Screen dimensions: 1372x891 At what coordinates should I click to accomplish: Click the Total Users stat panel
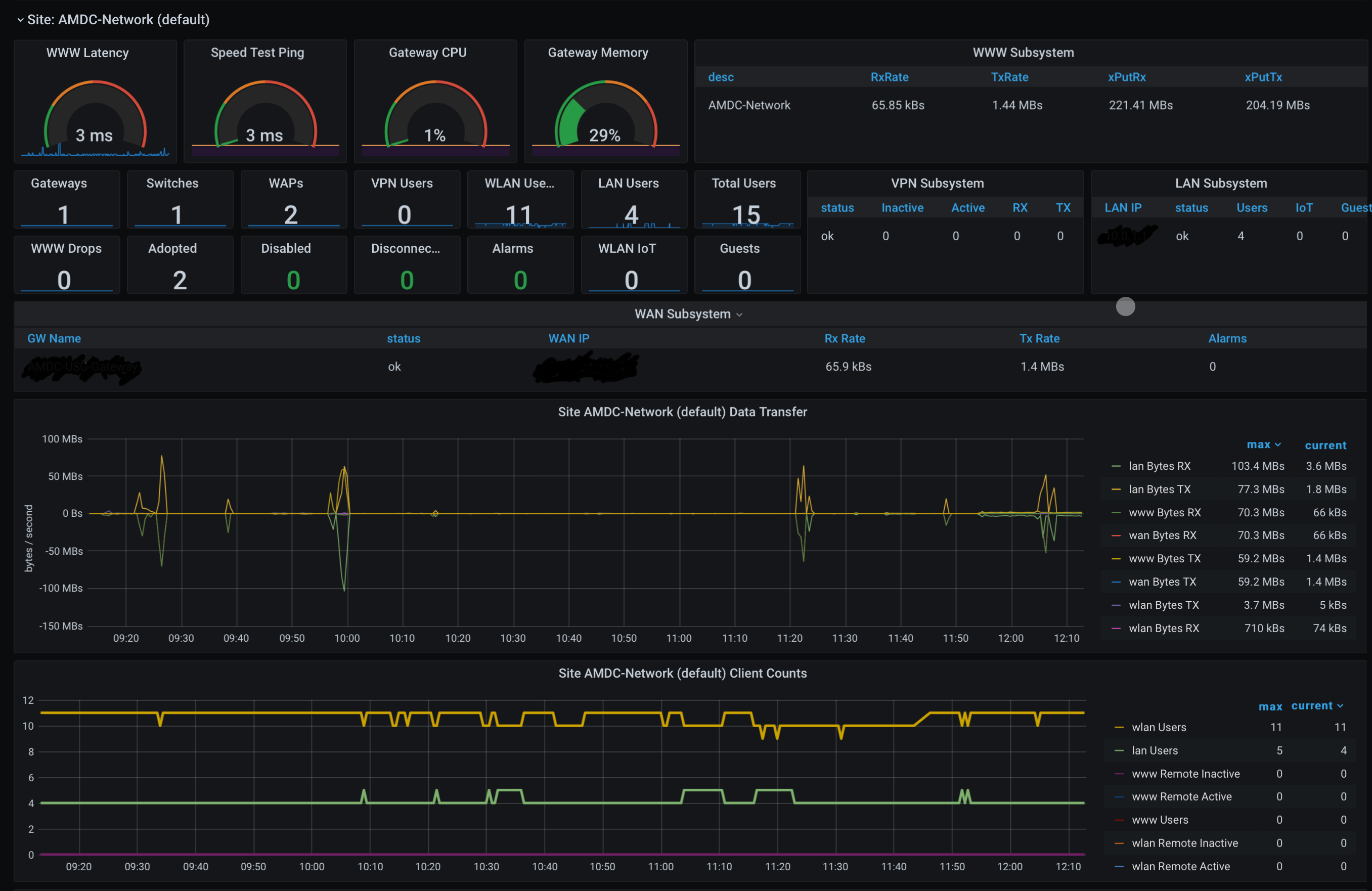[747, 199]
